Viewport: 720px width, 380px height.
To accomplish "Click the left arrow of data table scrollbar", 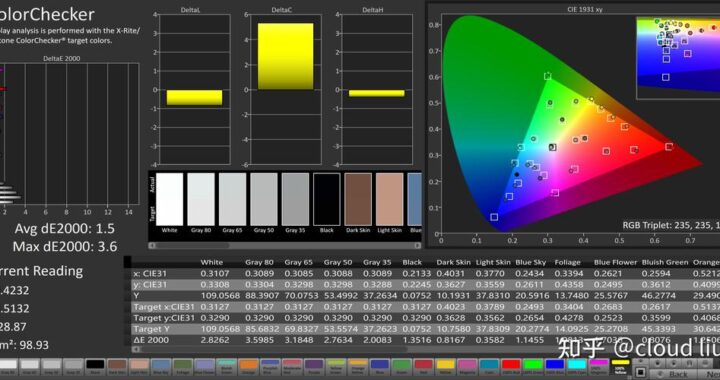I will tap(135, 350).
